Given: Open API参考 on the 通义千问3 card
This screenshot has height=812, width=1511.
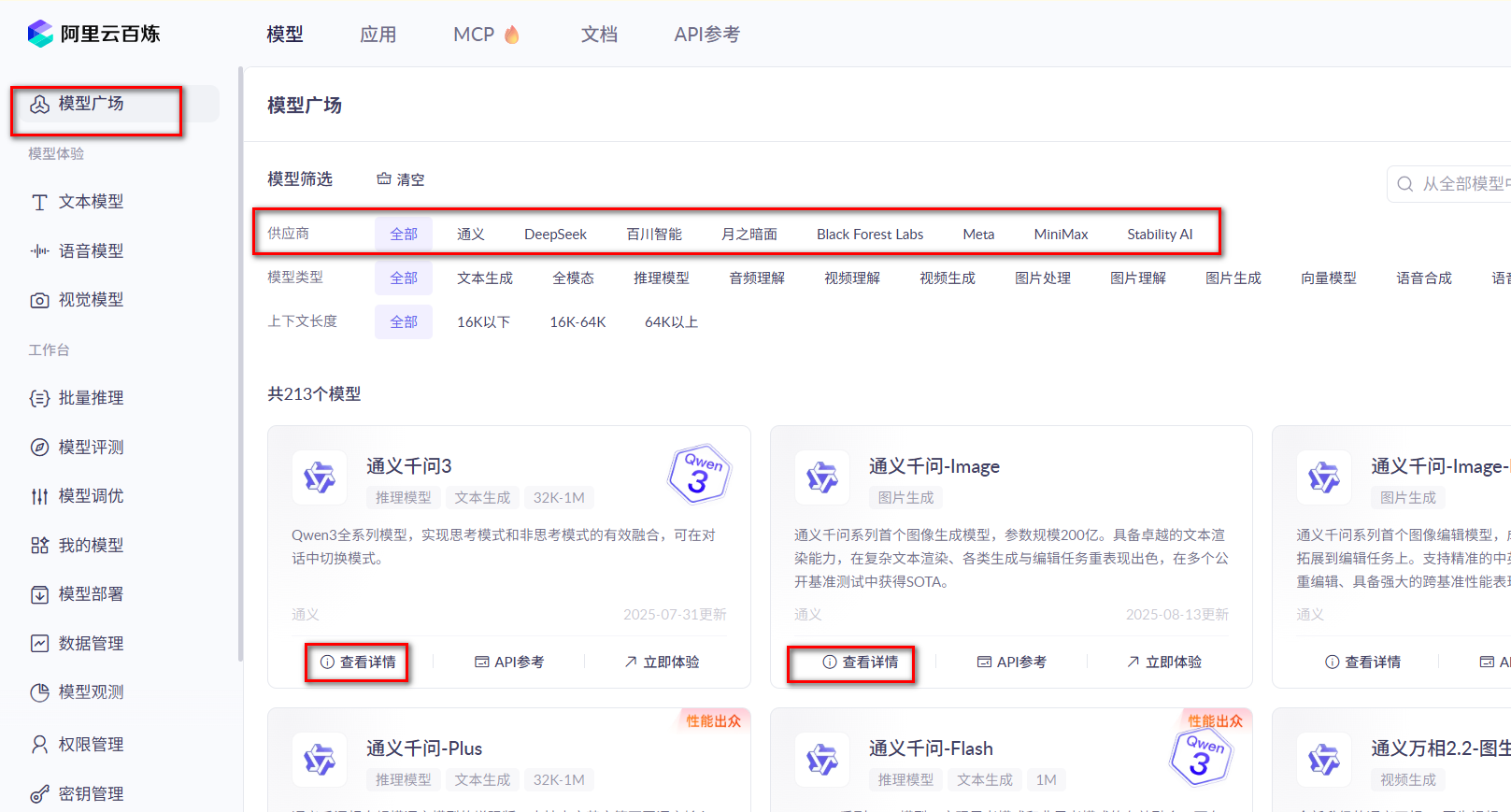Looking at the screenshot, I should pos(509,662).
